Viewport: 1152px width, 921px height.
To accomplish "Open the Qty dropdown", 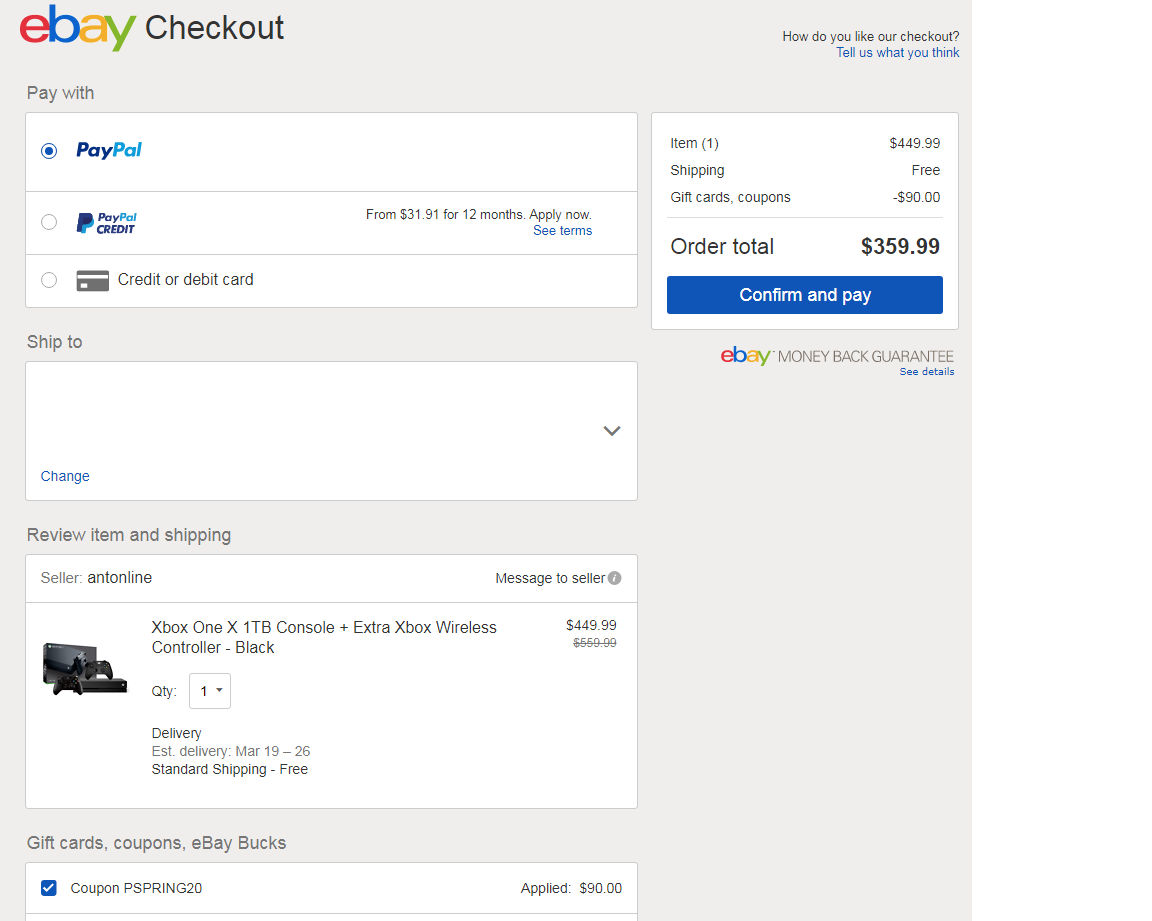I will (x=210, y=690).
